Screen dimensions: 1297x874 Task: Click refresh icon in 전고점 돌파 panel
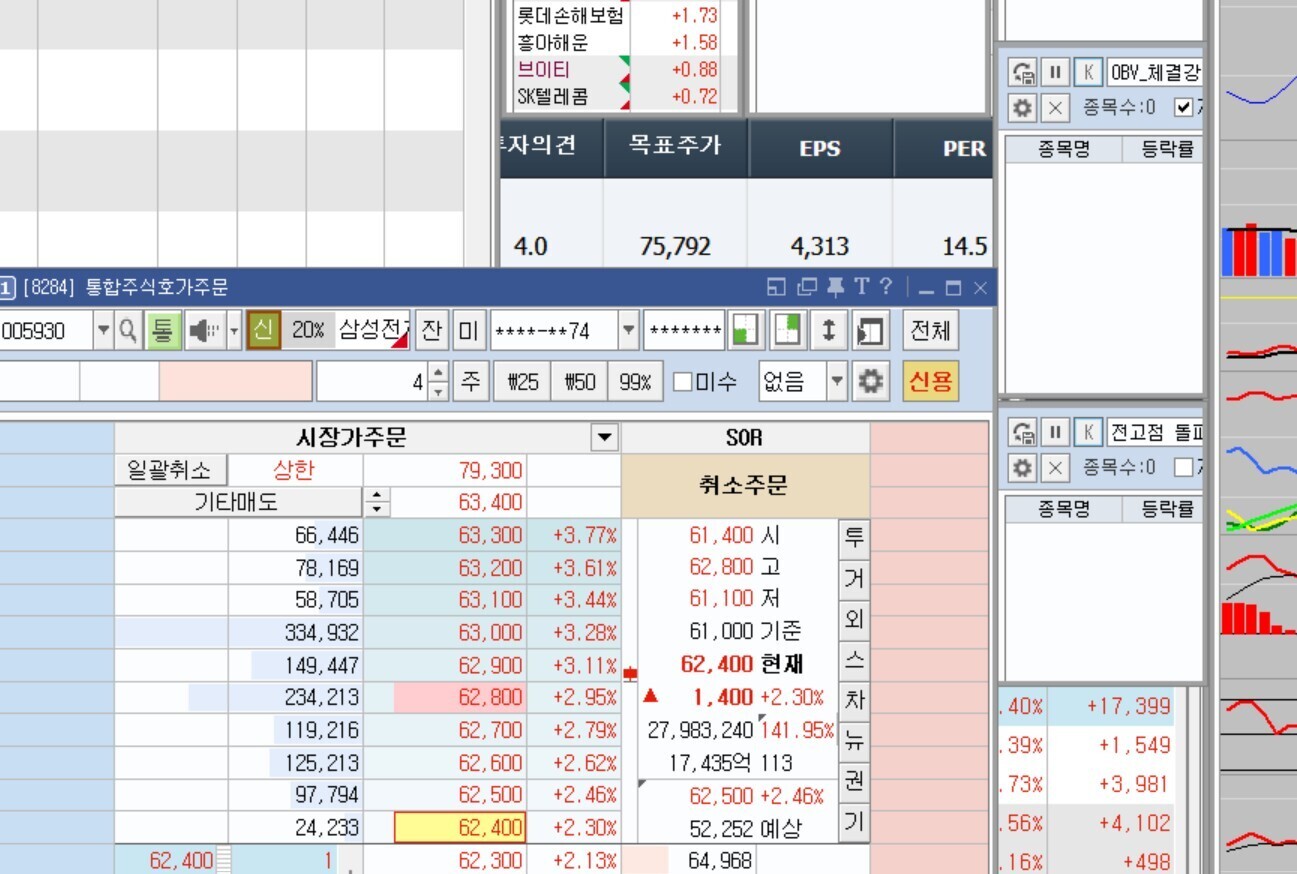[1023, 433]
